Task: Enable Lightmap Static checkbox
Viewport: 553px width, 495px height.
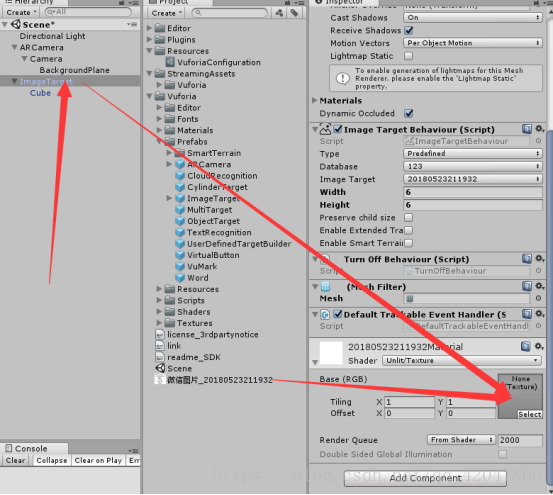Action: [409, 56]
